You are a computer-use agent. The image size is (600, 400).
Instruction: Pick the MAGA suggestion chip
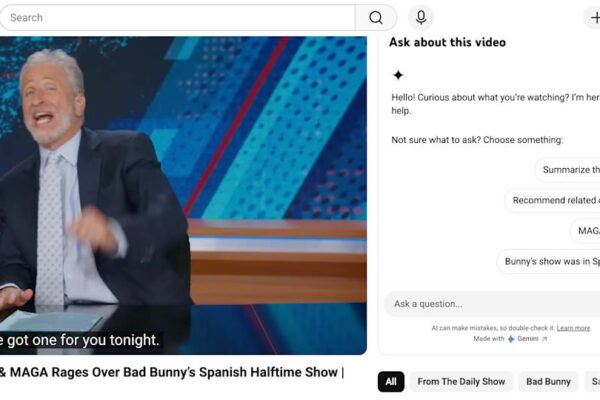586,231
